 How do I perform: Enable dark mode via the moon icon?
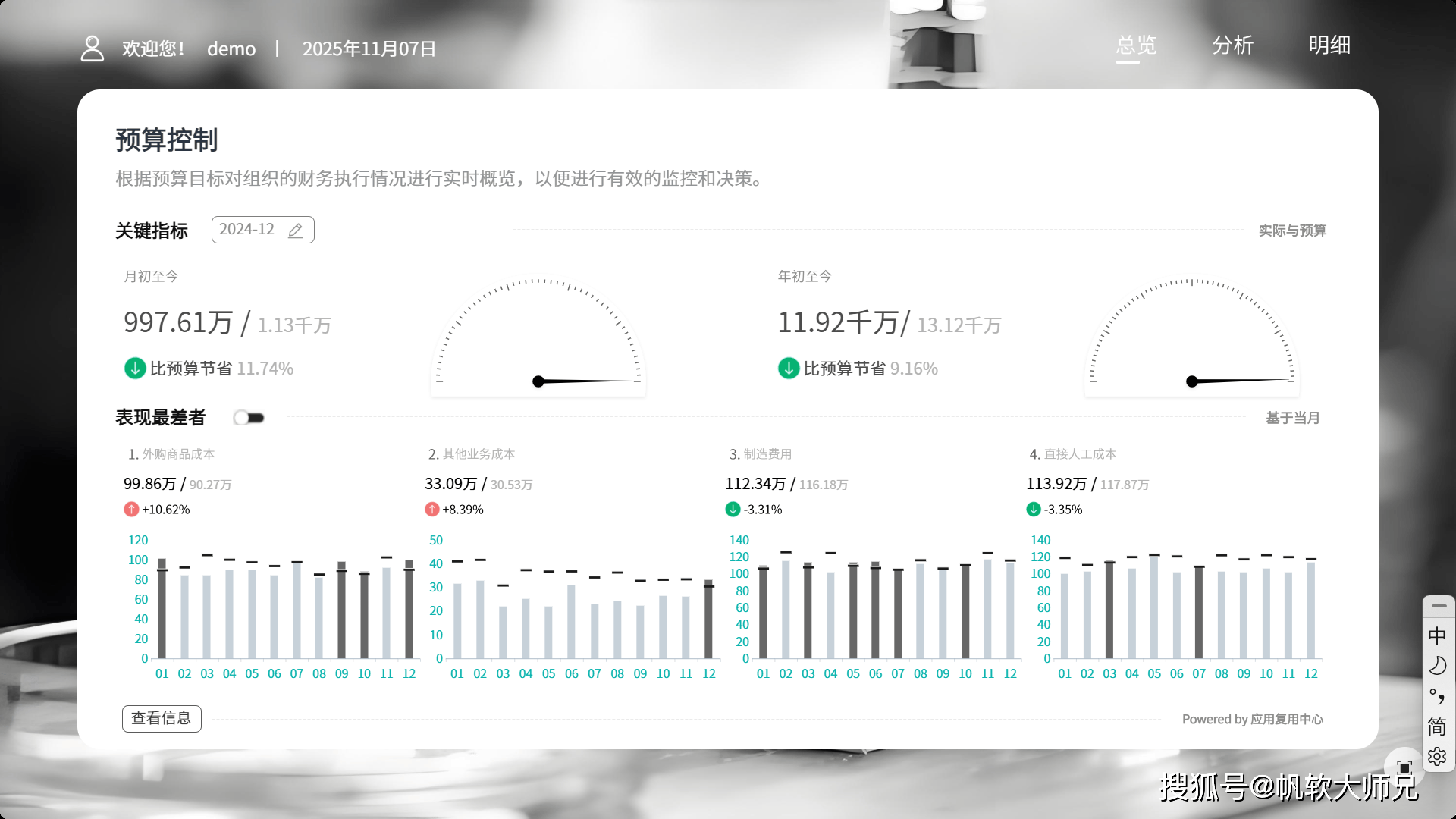1437,666
